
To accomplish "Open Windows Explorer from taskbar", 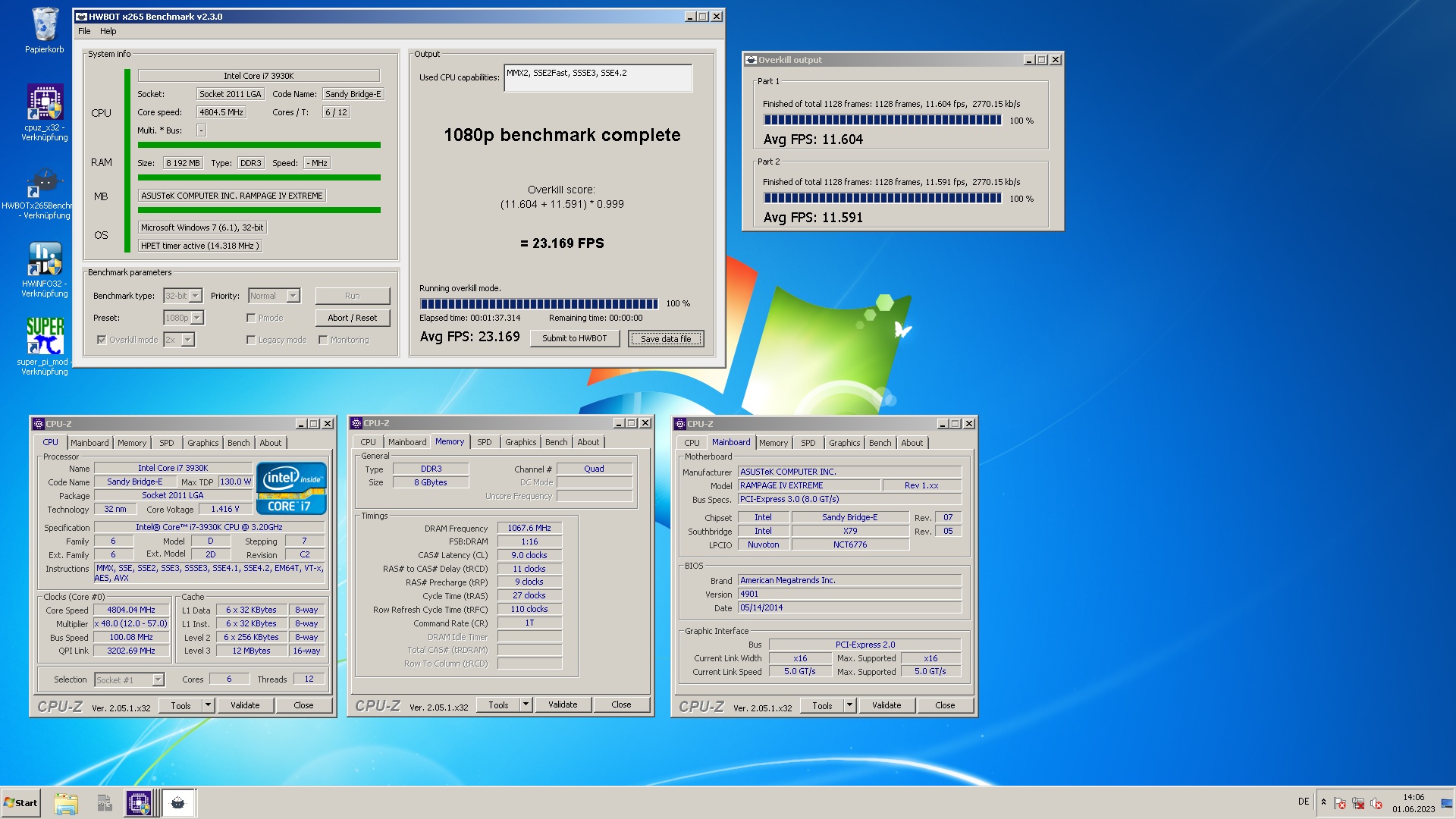I will 66,803.
